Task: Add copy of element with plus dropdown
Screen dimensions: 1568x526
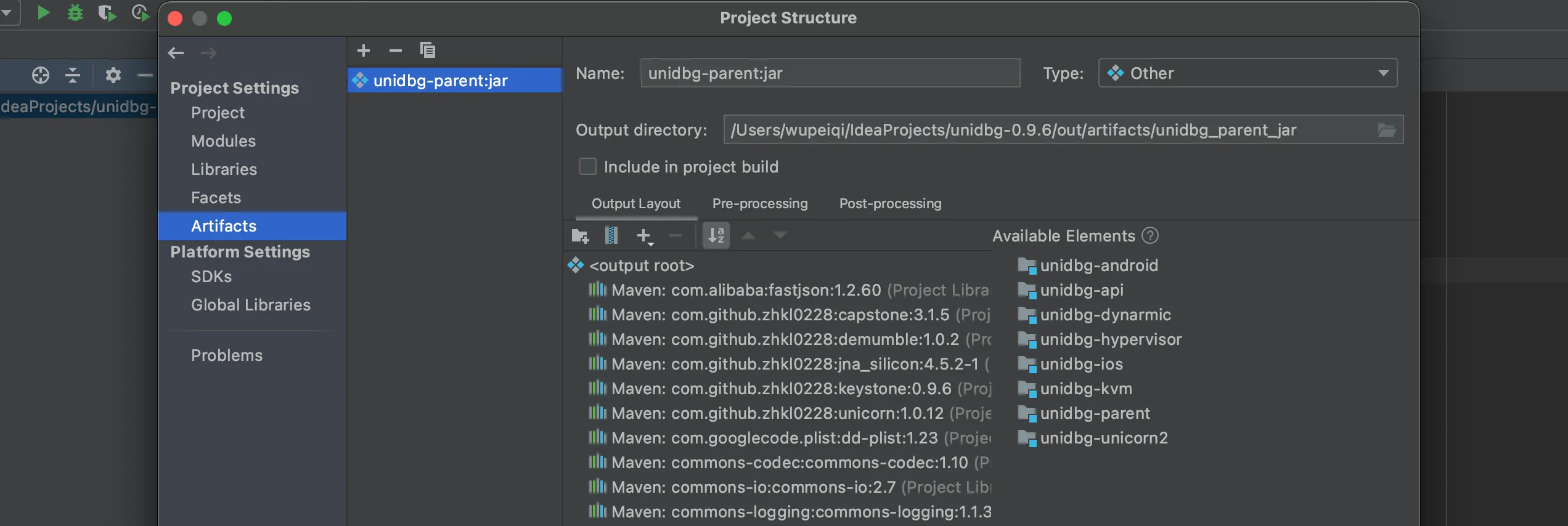Action: click(645, 236)
